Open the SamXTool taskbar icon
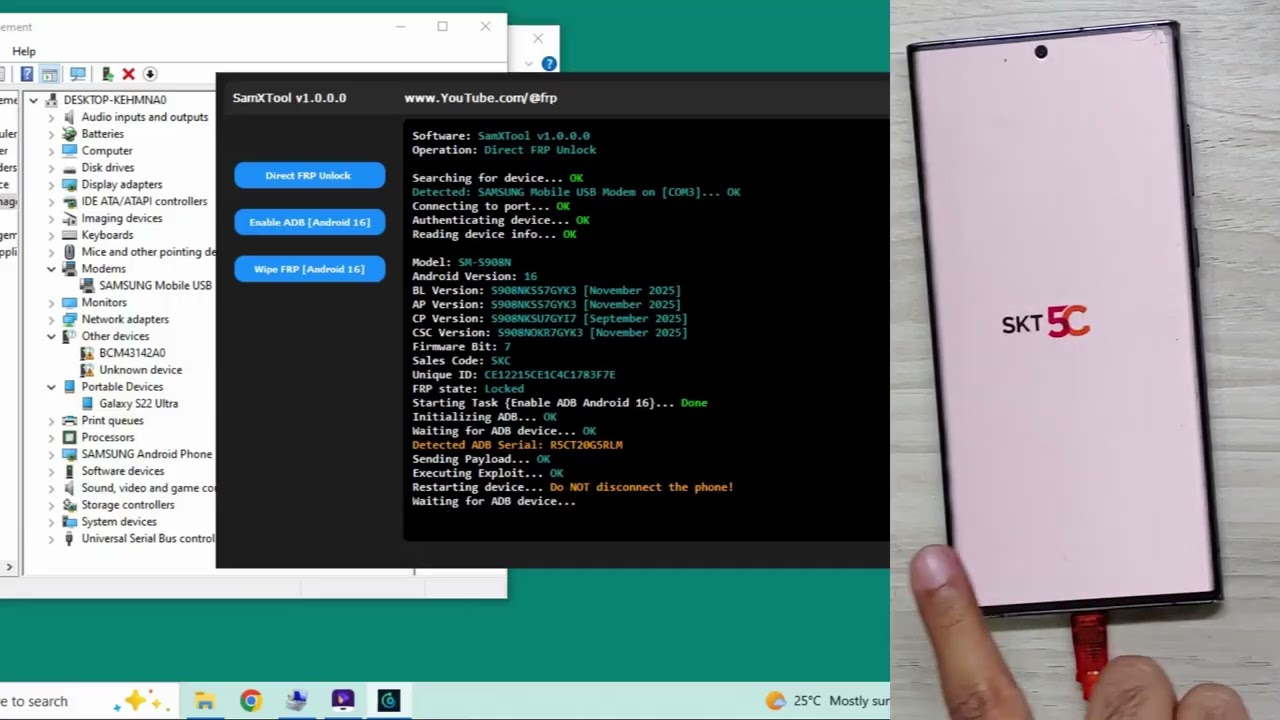The width and height of the screenshot is (1280, 720). pos(389,701)
